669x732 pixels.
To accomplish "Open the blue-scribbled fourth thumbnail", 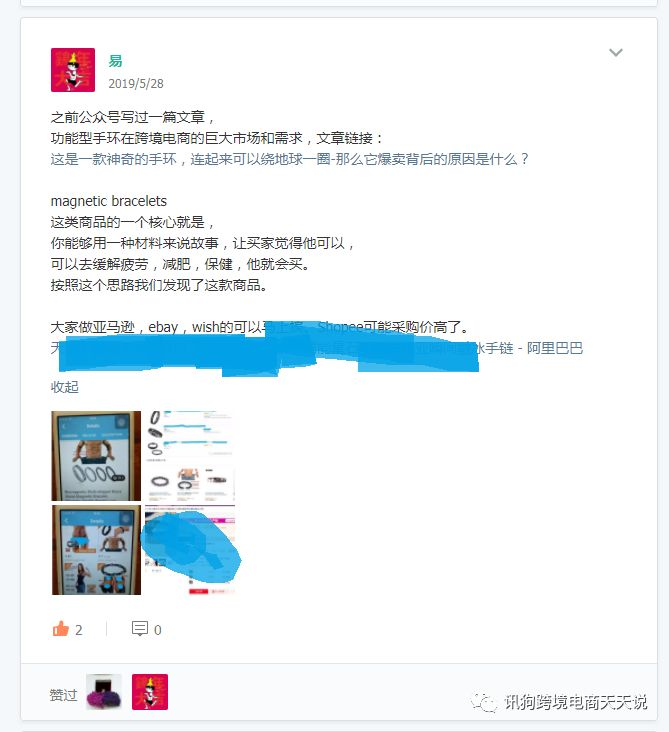I will click(x=190, y=550).
